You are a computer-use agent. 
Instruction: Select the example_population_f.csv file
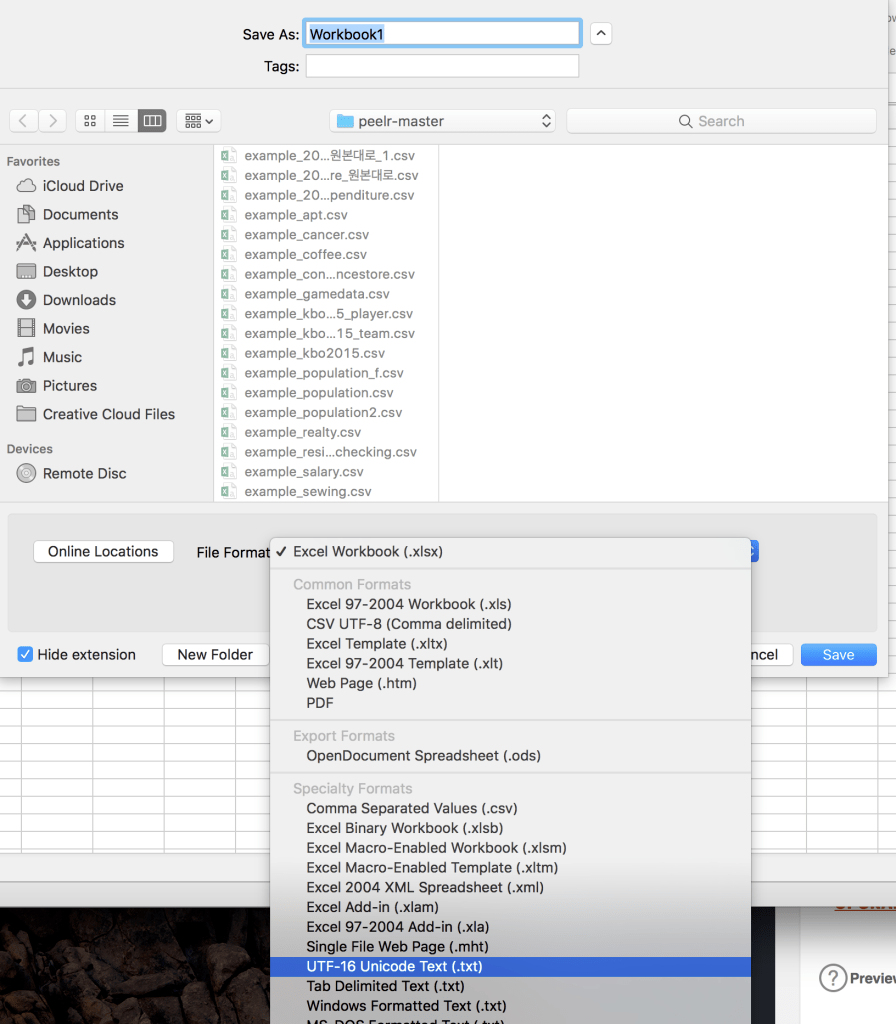pyautogui.click(x=324, y=373)
